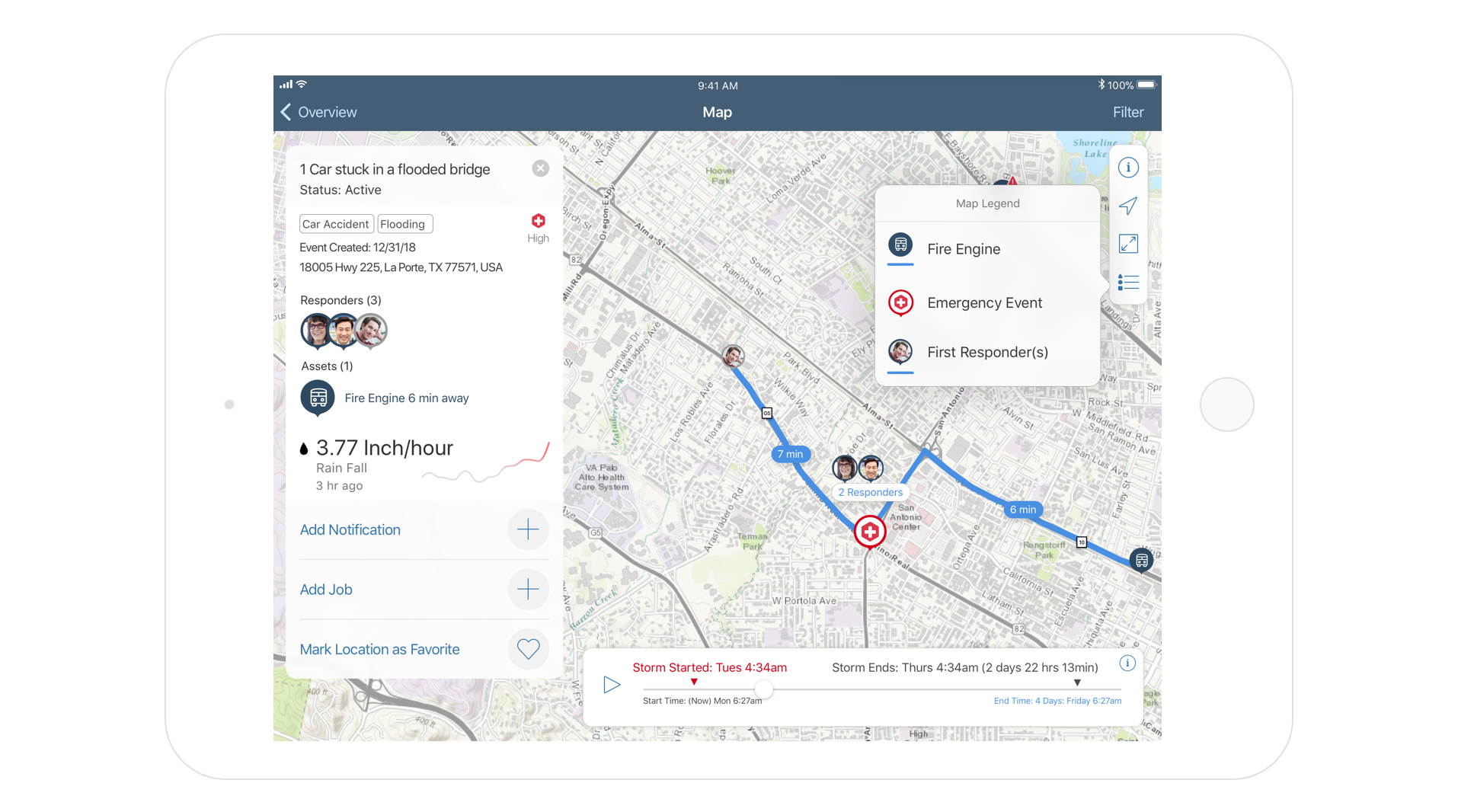Click the 3.77 Inch/hour rainfall value
The width and height of the screenshot is (1458, 812).
pos(384,448)
